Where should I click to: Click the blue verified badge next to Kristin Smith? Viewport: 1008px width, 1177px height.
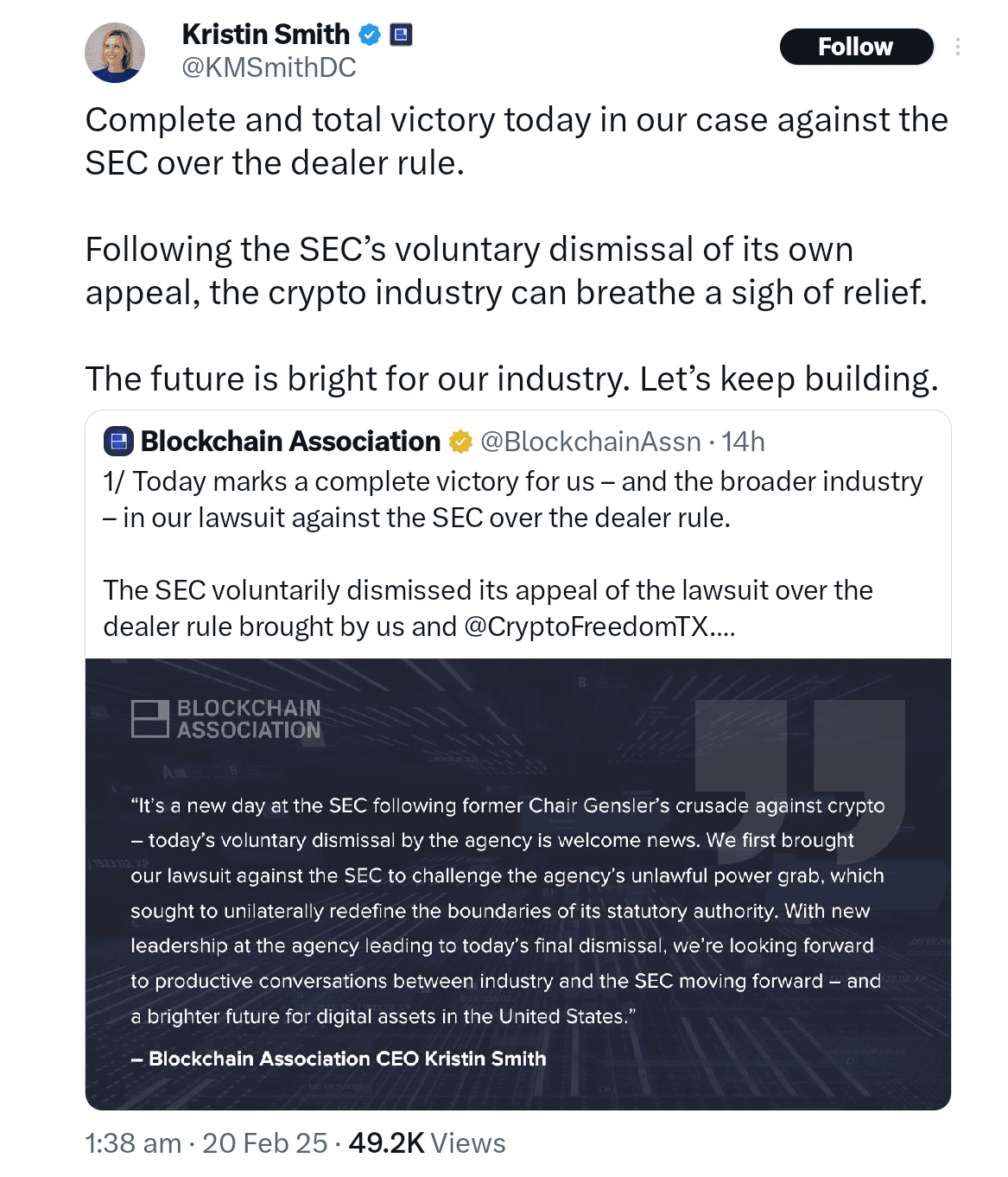[370, 35]
